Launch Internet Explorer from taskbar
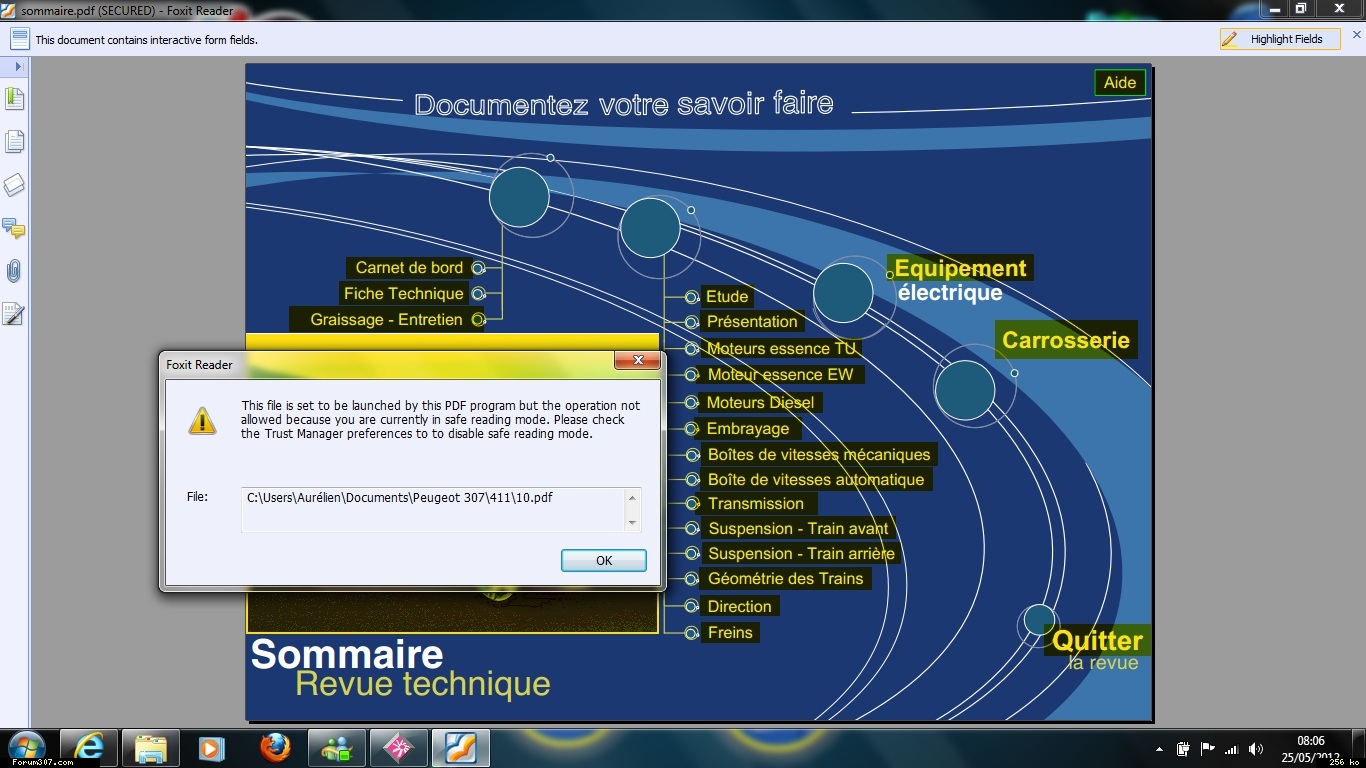This screenshot has width=1366, height=768. [x=89, y=748]
